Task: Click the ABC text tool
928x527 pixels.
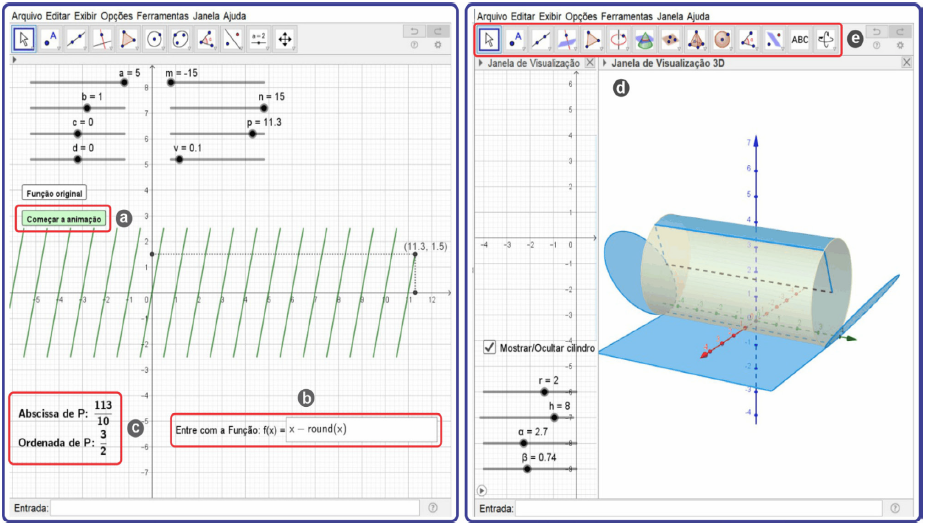Action: pyautogui.click(x=800, y=40)
